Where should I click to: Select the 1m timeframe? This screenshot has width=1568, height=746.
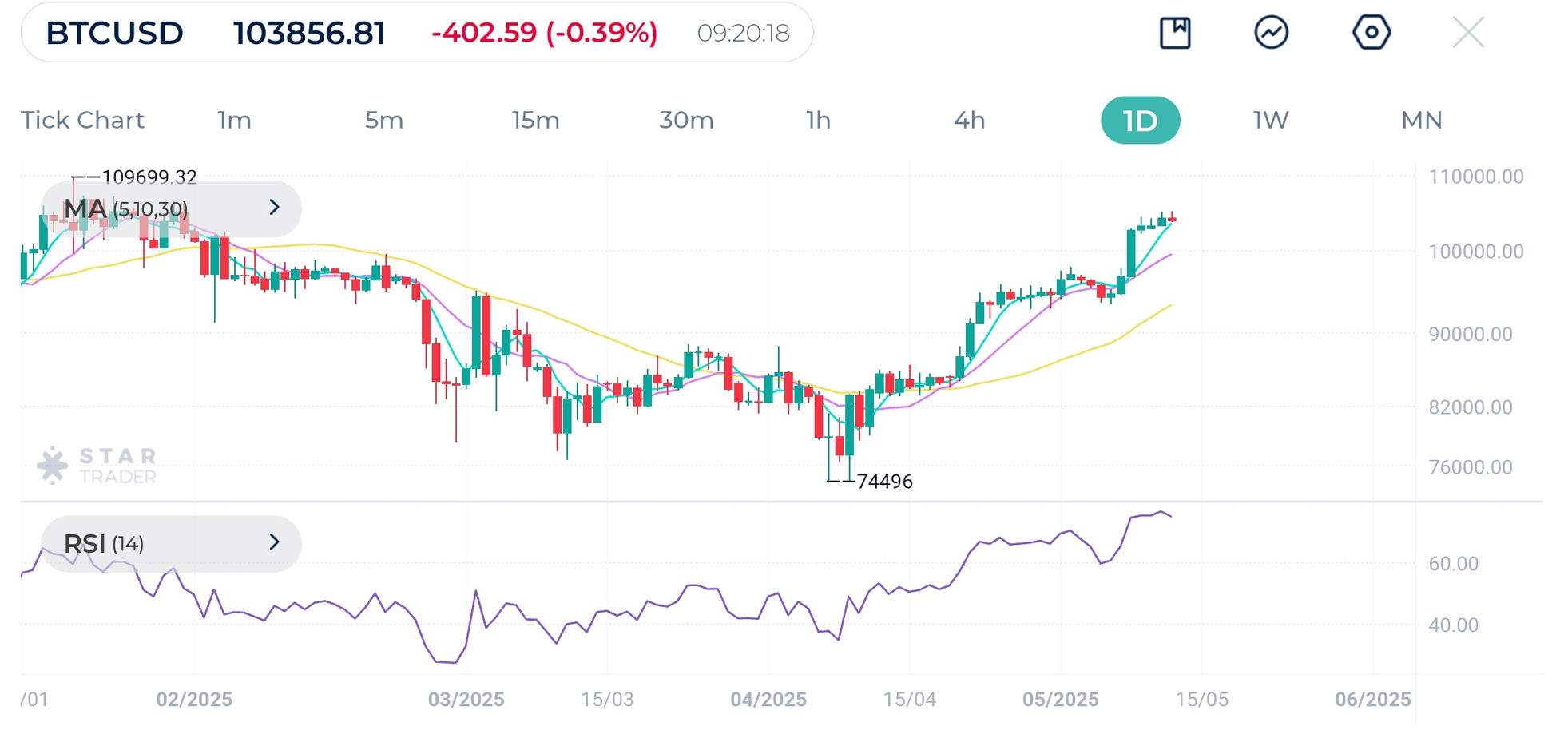(x=234, y=120)
